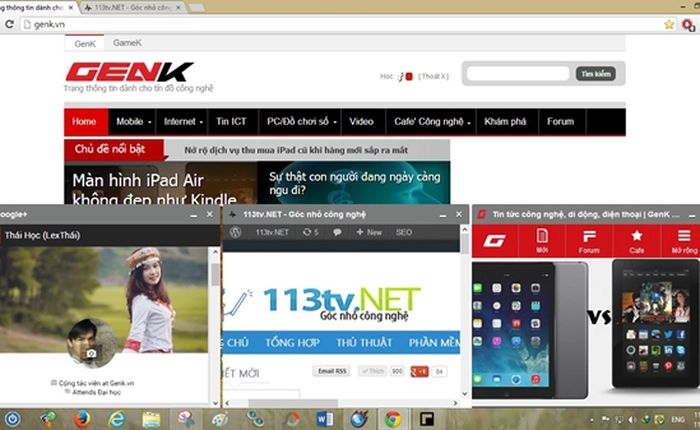The width and height of the screenshot is (700, 430).
Task: Reload the genk.vn page
Action: (x=9, y=24)
